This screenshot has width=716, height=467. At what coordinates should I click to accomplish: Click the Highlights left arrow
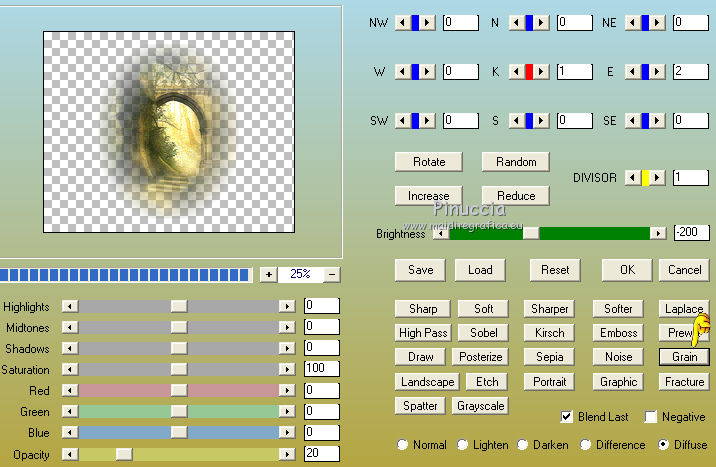(x=70, y=306)
